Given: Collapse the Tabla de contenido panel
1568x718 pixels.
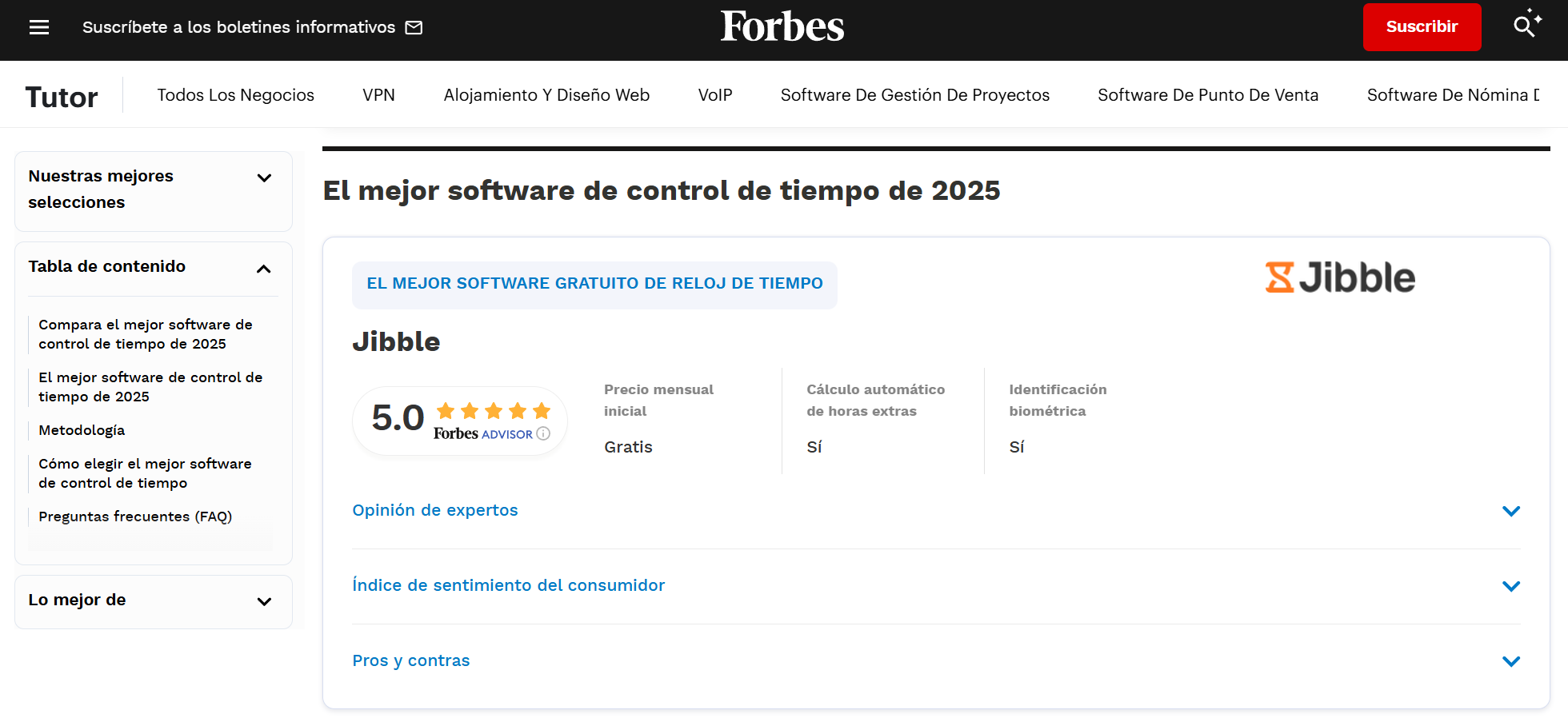Looking at the screenshot, I should (264, 269).
